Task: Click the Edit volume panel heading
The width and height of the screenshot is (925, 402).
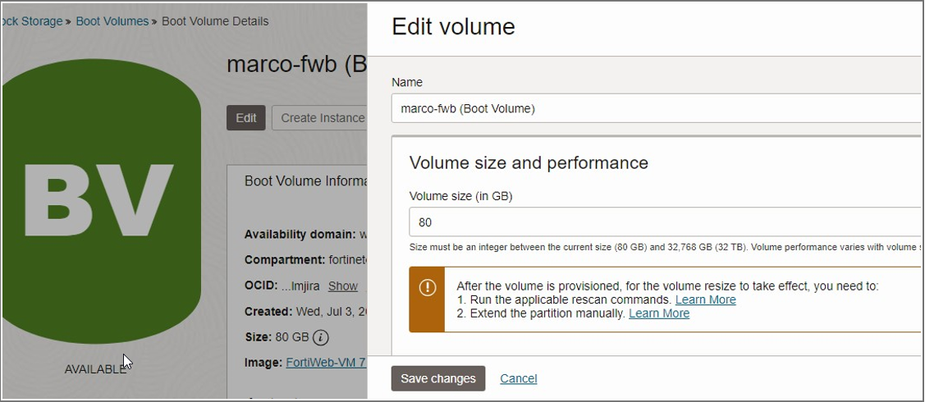Action: click(x=453, y=27)
